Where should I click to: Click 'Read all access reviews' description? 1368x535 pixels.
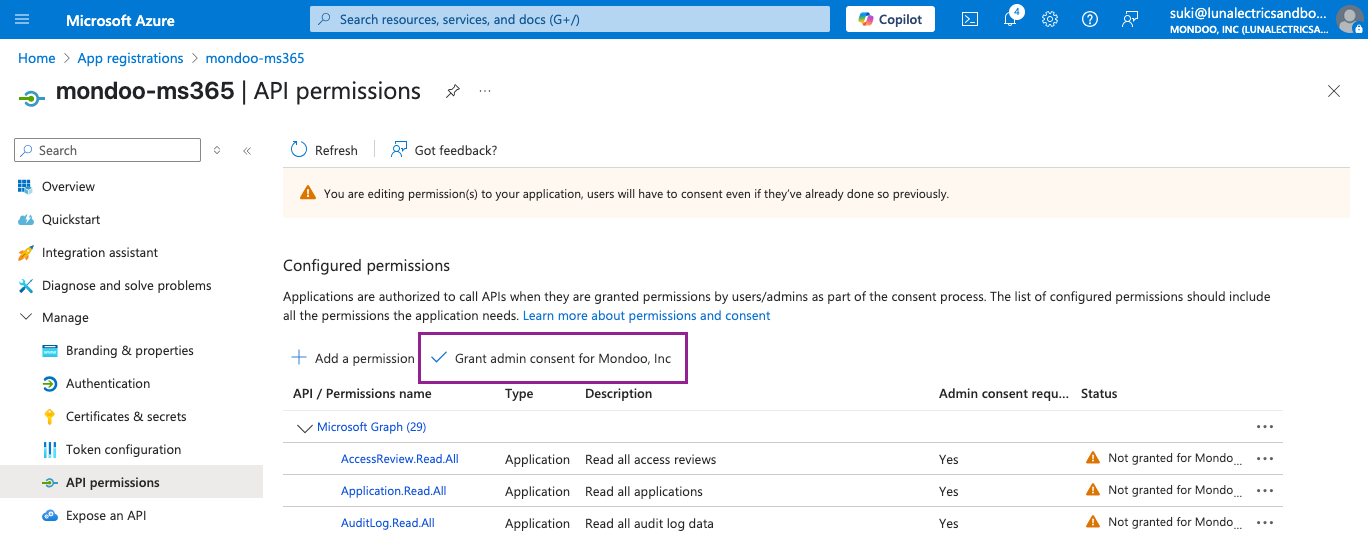click(x=651, y=459)
